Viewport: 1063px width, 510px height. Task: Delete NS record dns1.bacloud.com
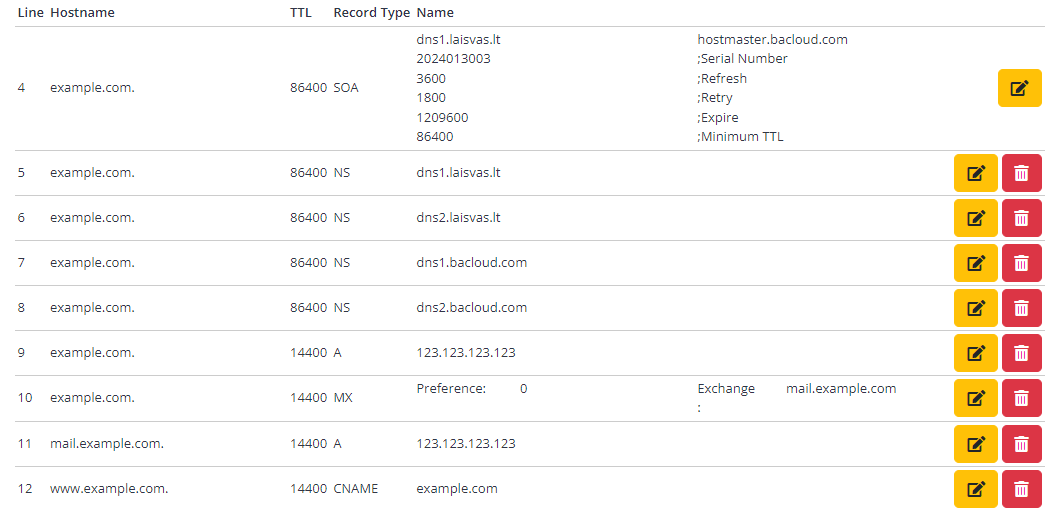click(1022, 263)
